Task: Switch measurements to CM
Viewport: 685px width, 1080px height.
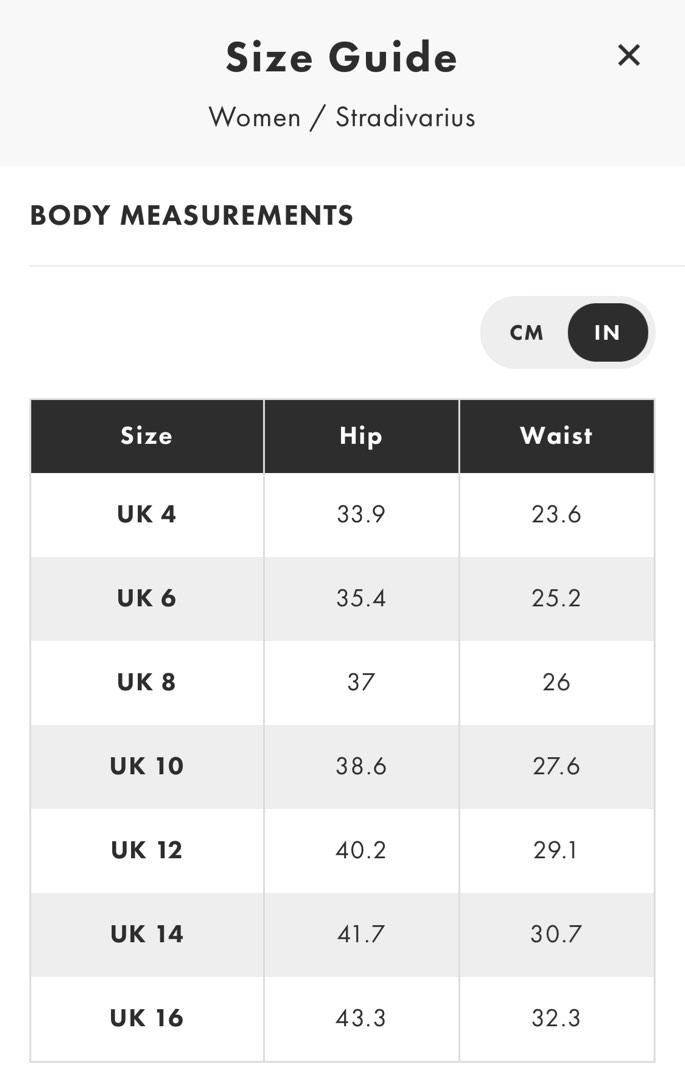Action: (527, 333)
